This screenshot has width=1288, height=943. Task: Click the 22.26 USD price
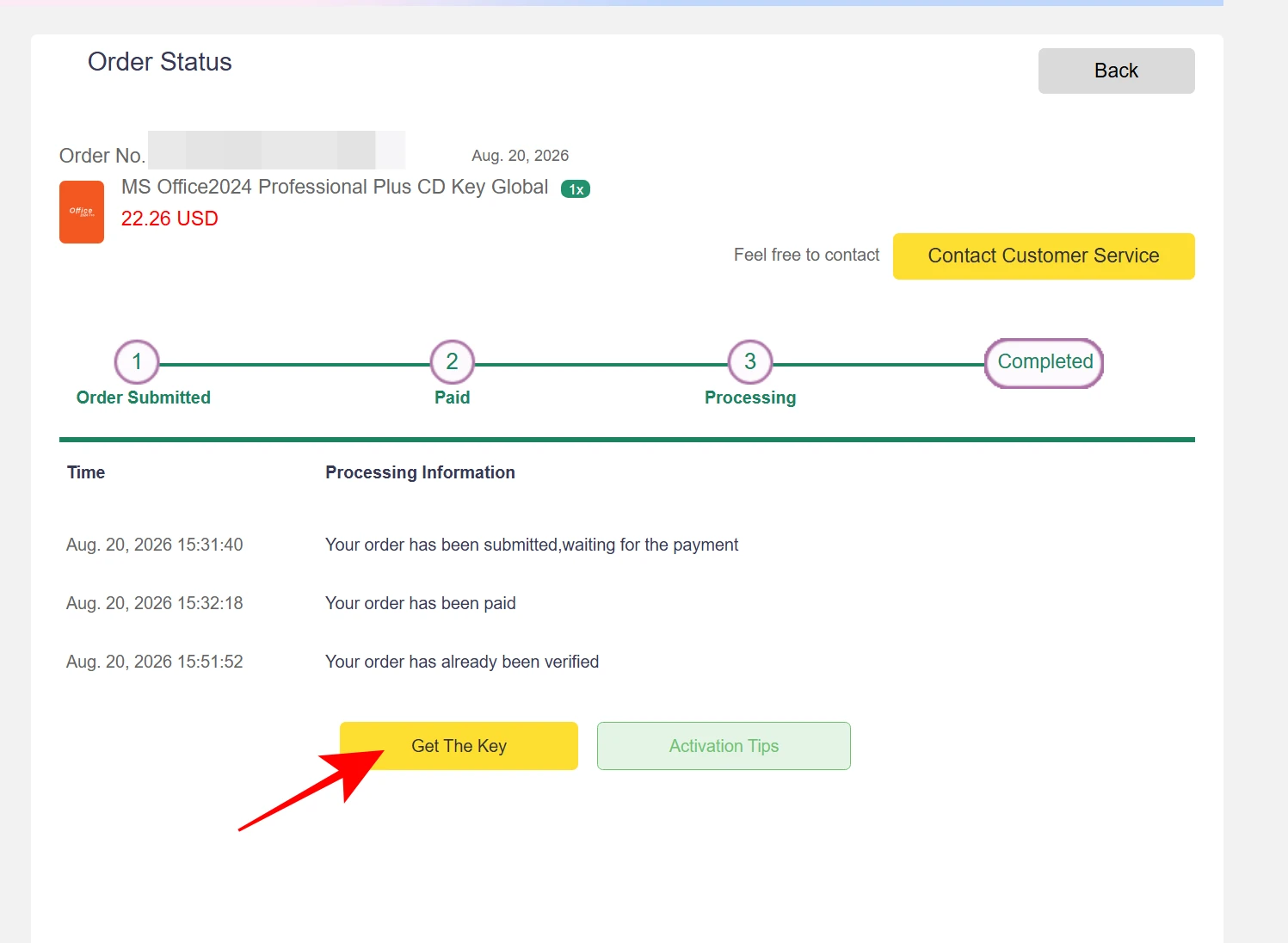tap(169, 219)
